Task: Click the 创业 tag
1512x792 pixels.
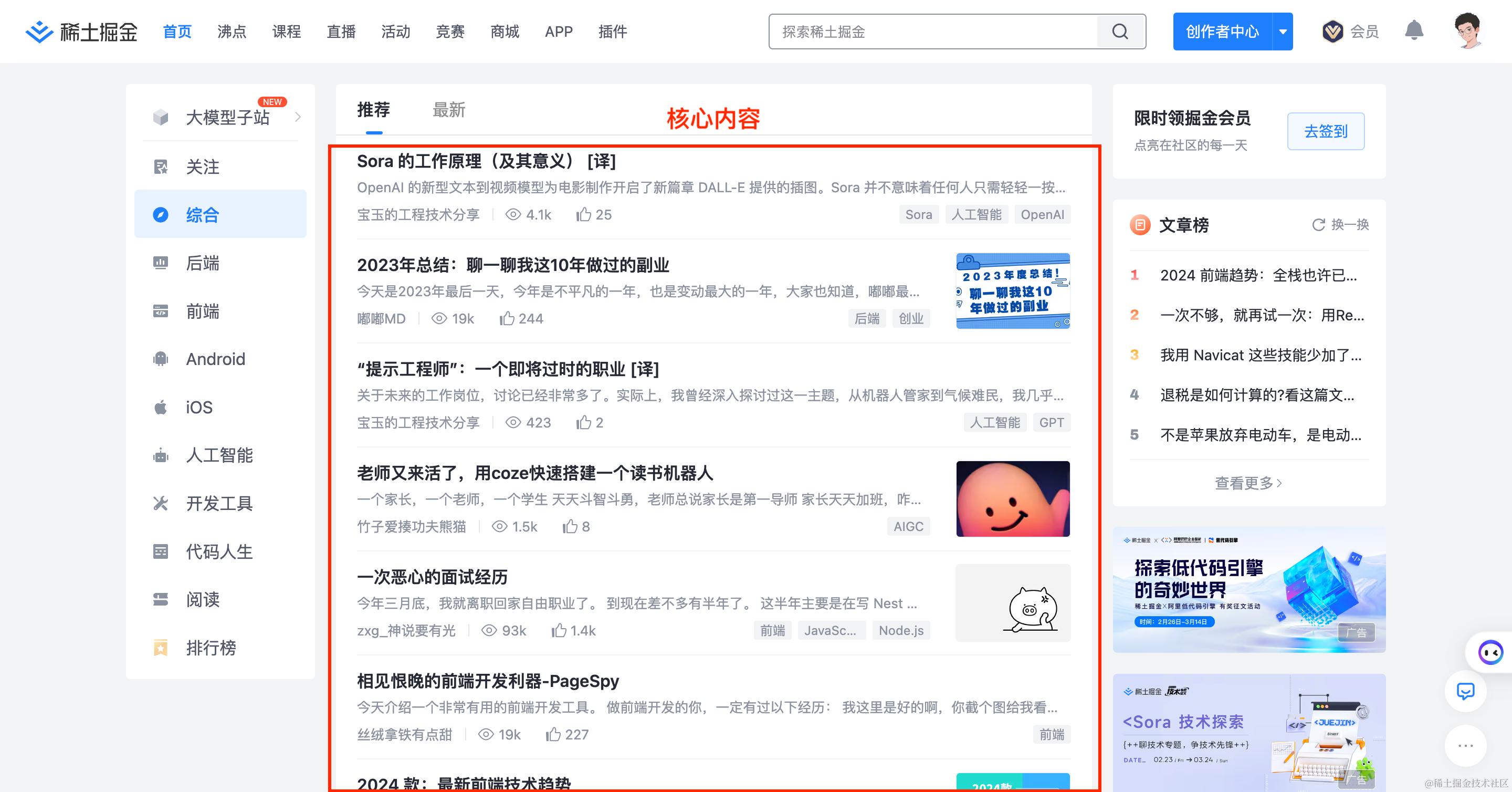Action: [911, 319]
